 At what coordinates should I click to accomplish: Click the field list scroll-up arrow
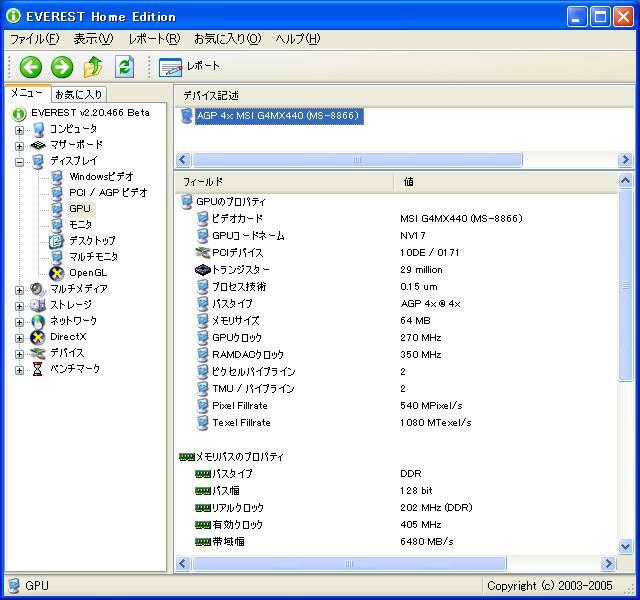pyautogui.click(x=625, y=180)
